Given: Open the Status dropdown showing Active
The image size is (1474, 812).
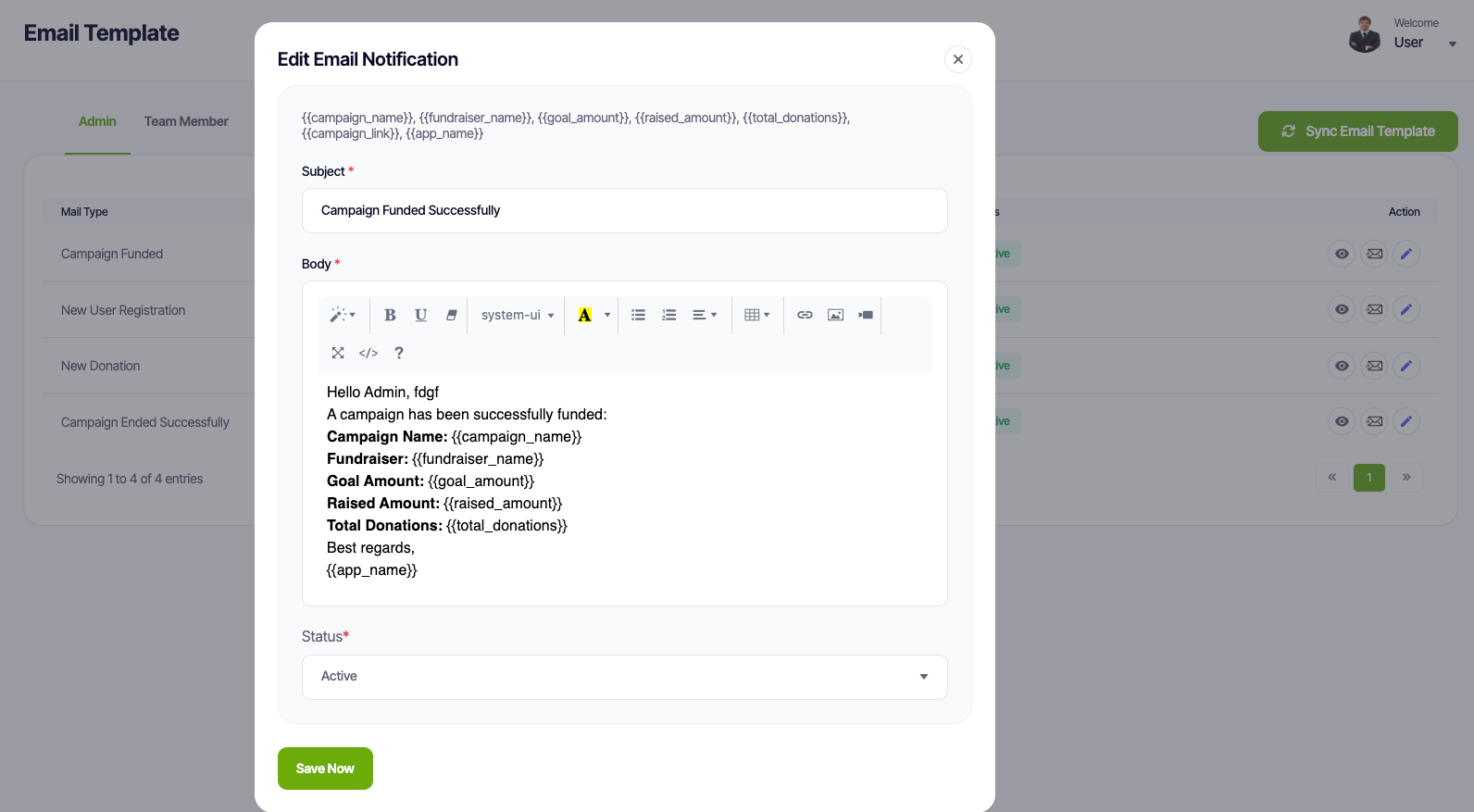Looking at the screenshot, I should 625,677.
